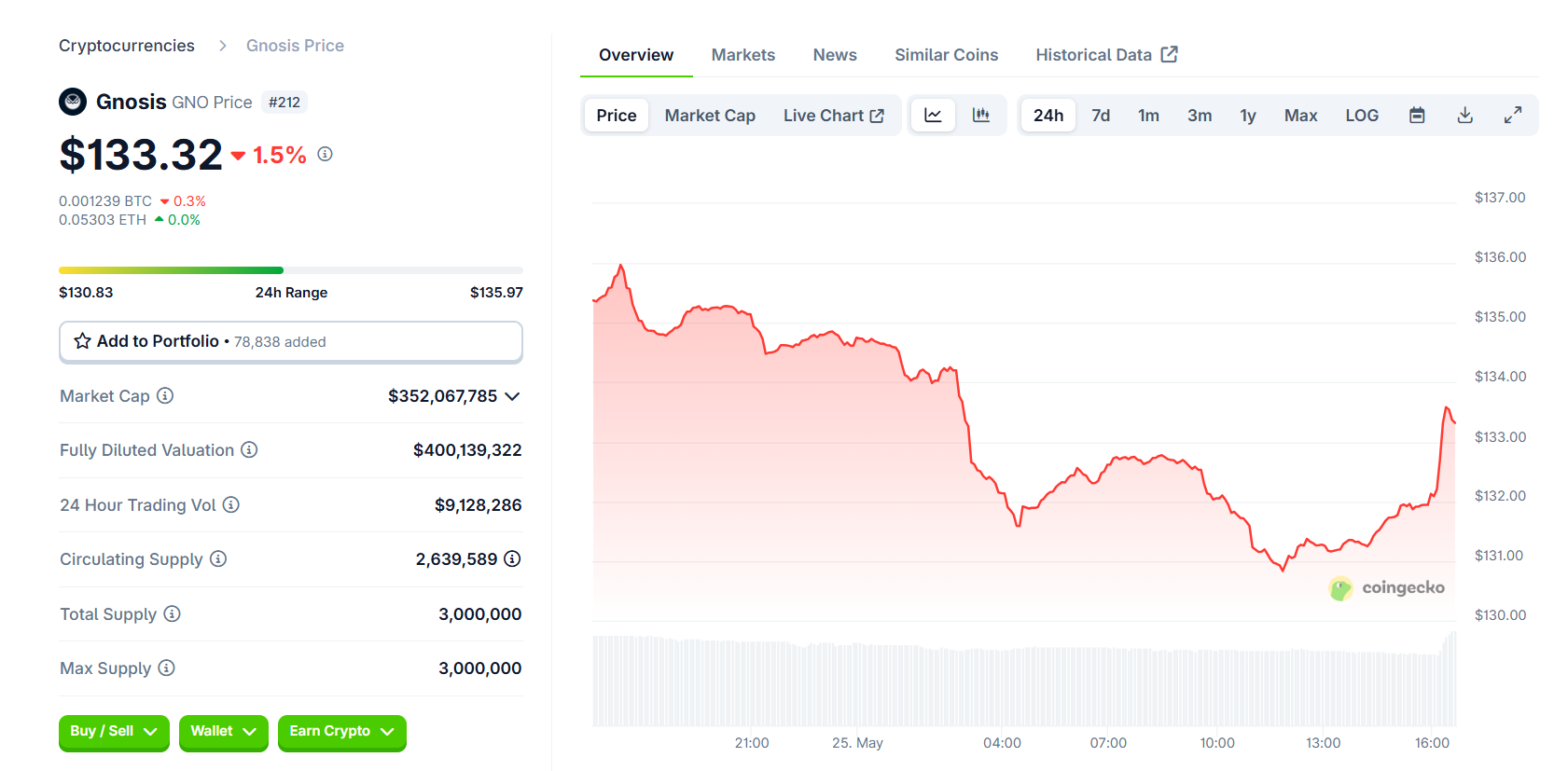
Task: Click Circulating Supply value info icon
Action: 512,559
